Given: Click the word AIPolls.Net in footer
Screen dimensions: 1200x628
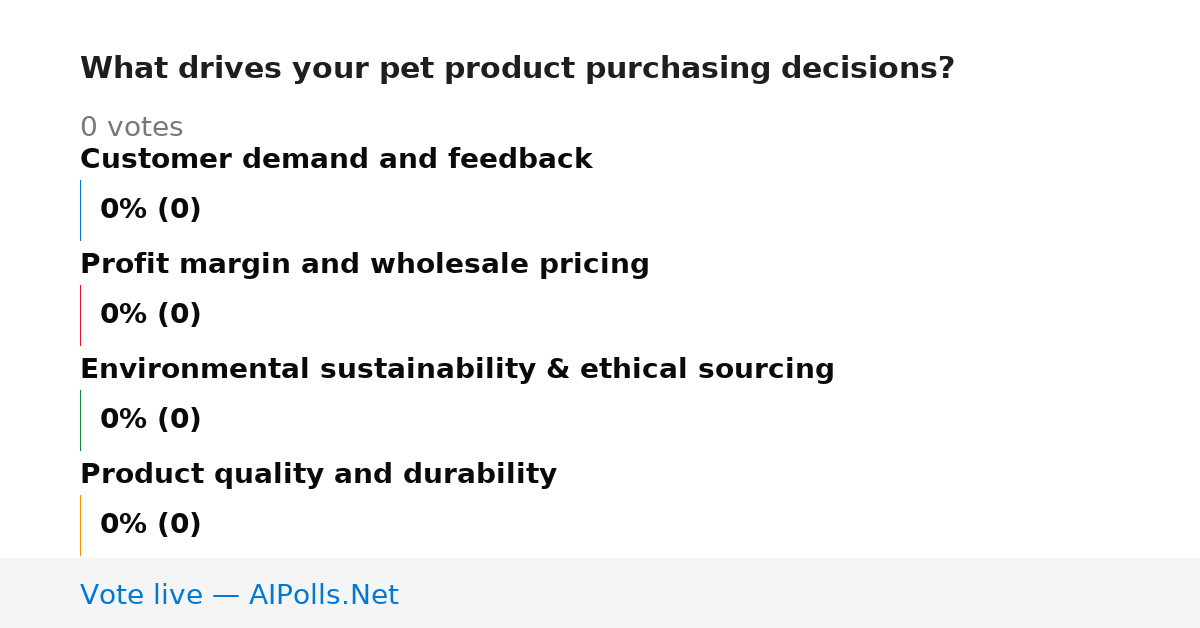Looking at the screenshot, I should tap(324, 595).
